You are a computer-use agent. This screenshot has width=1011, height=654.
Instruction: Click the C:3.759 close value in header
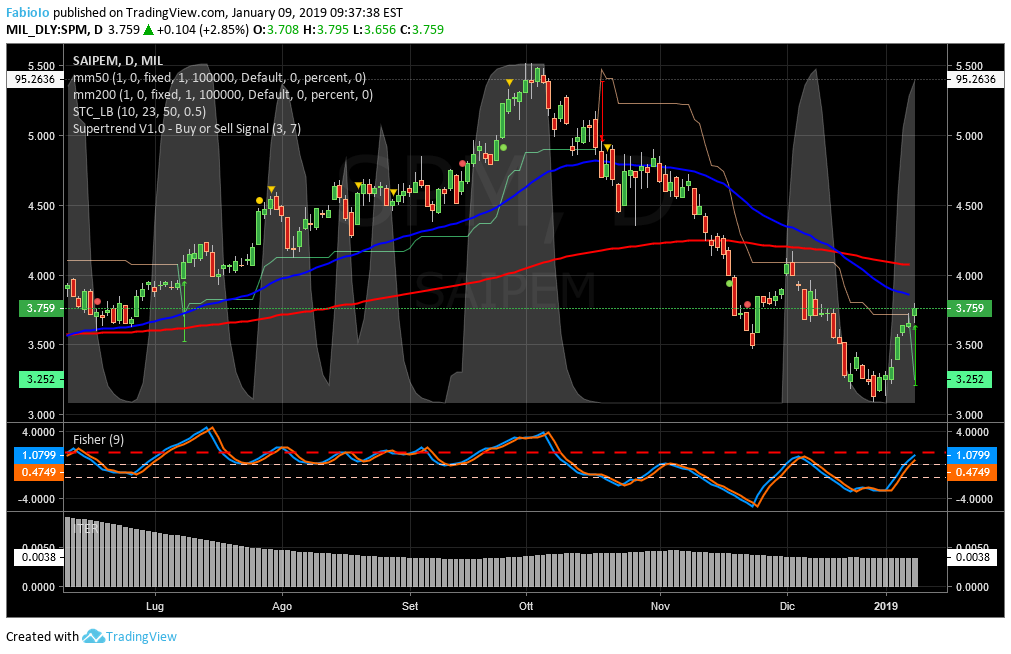tap(422, 30)
